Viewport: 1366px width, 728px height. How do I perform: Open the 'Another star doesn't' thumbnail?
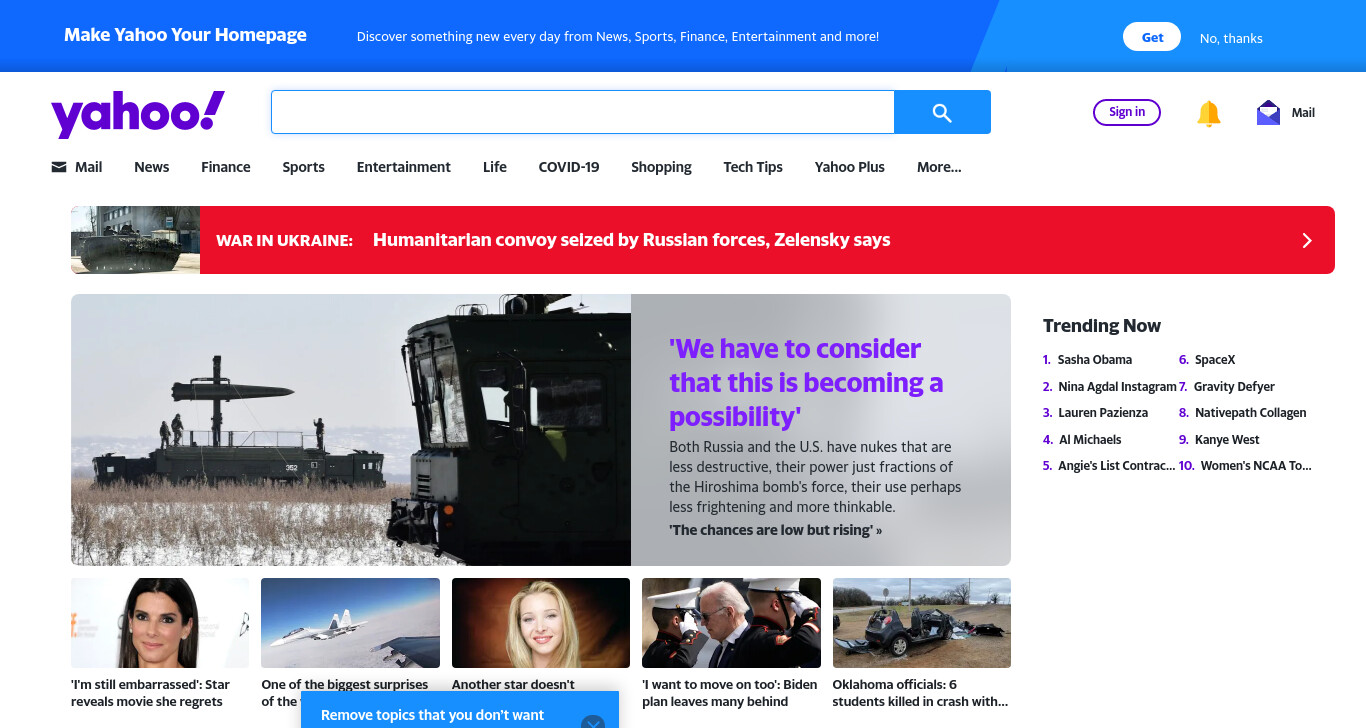pos(541,623)
